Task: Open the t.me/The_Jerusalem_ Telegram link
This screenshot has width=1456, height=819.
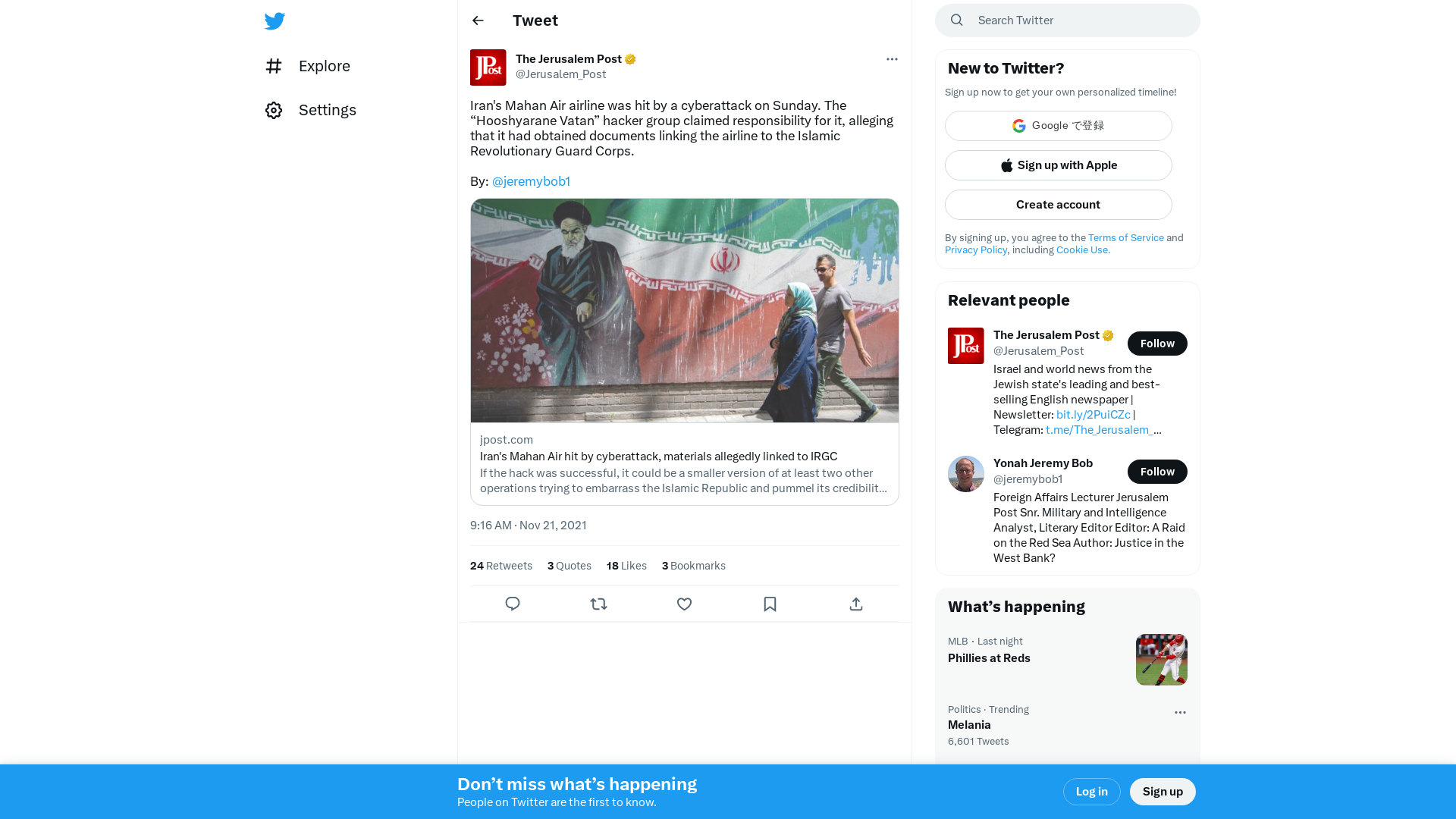Action: coord(1103,430)
